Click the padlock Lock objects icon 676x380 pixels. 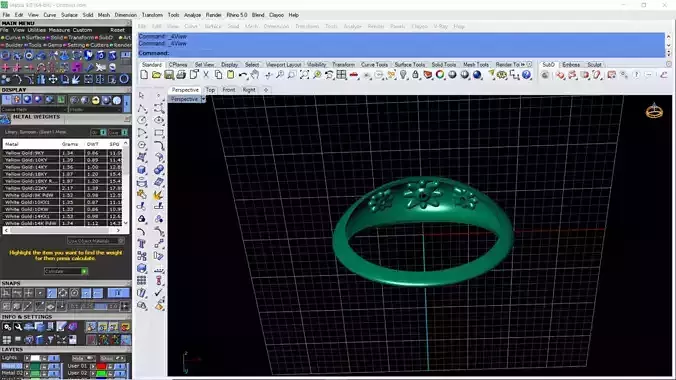pyautogui.click(x=415, y=75)
